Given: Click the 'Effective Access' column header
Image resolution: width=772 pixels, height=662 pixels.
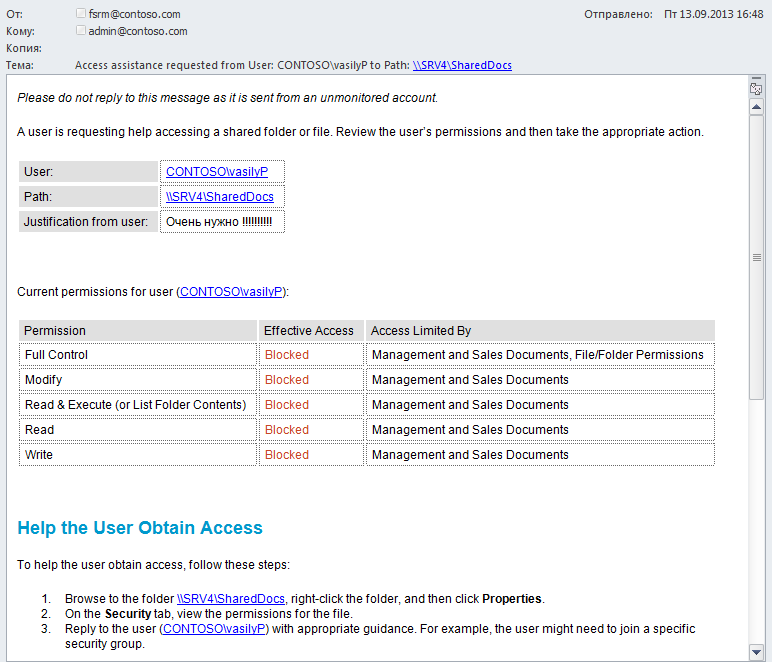Looking at the screenshot, I should (x=311, y=330).
